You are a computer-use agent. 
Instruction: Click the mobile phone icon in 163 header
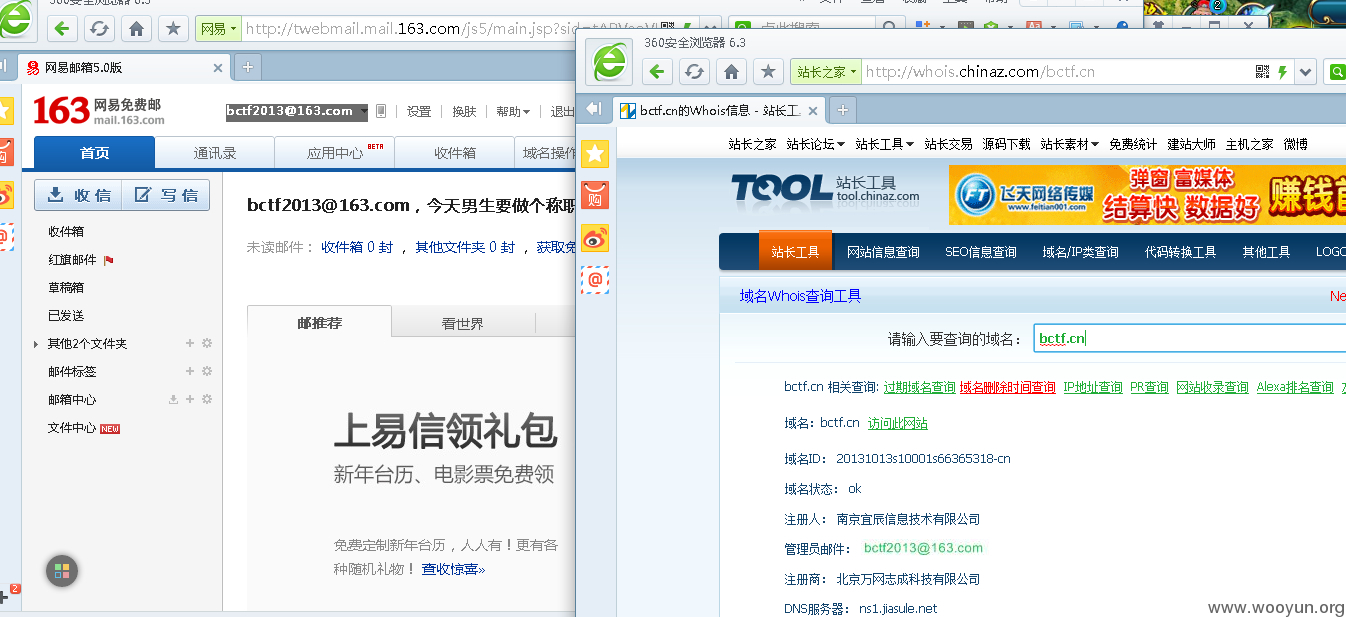[381, 111]
